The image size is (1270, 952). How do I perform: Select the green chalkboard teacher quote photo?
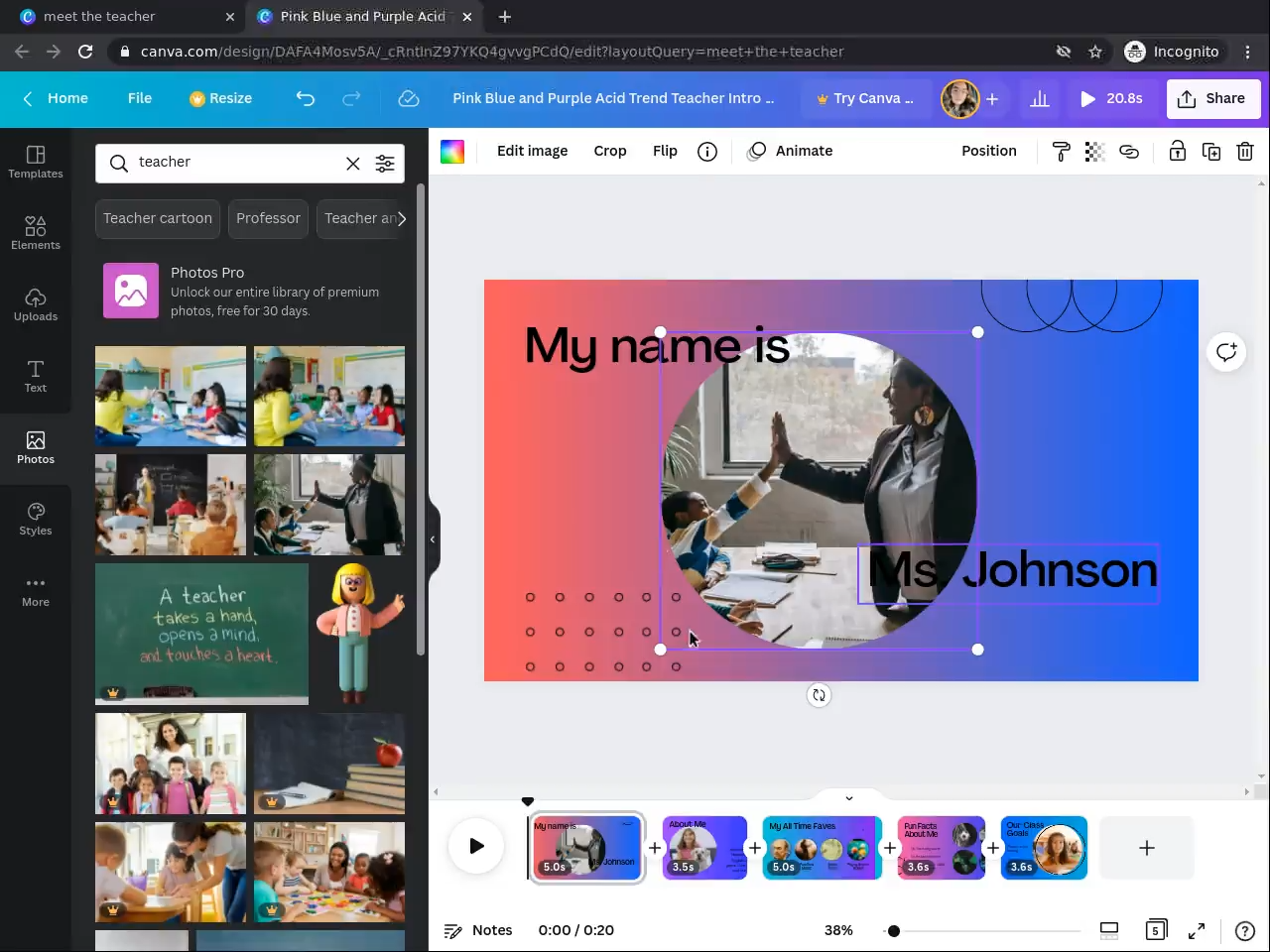[x=201, y=634]
